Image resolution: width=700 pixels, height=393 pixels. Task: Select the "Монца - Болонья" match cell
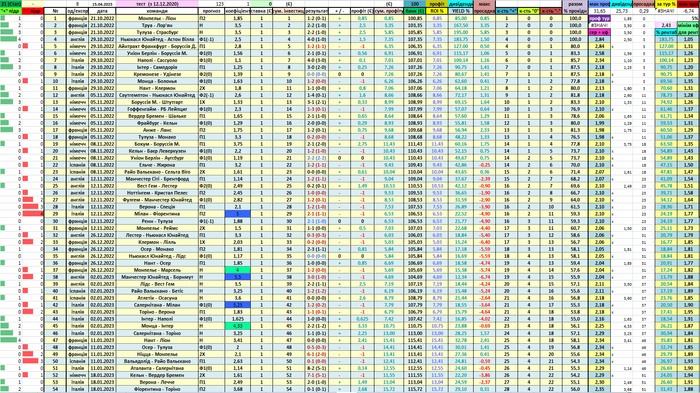(157, 81)
